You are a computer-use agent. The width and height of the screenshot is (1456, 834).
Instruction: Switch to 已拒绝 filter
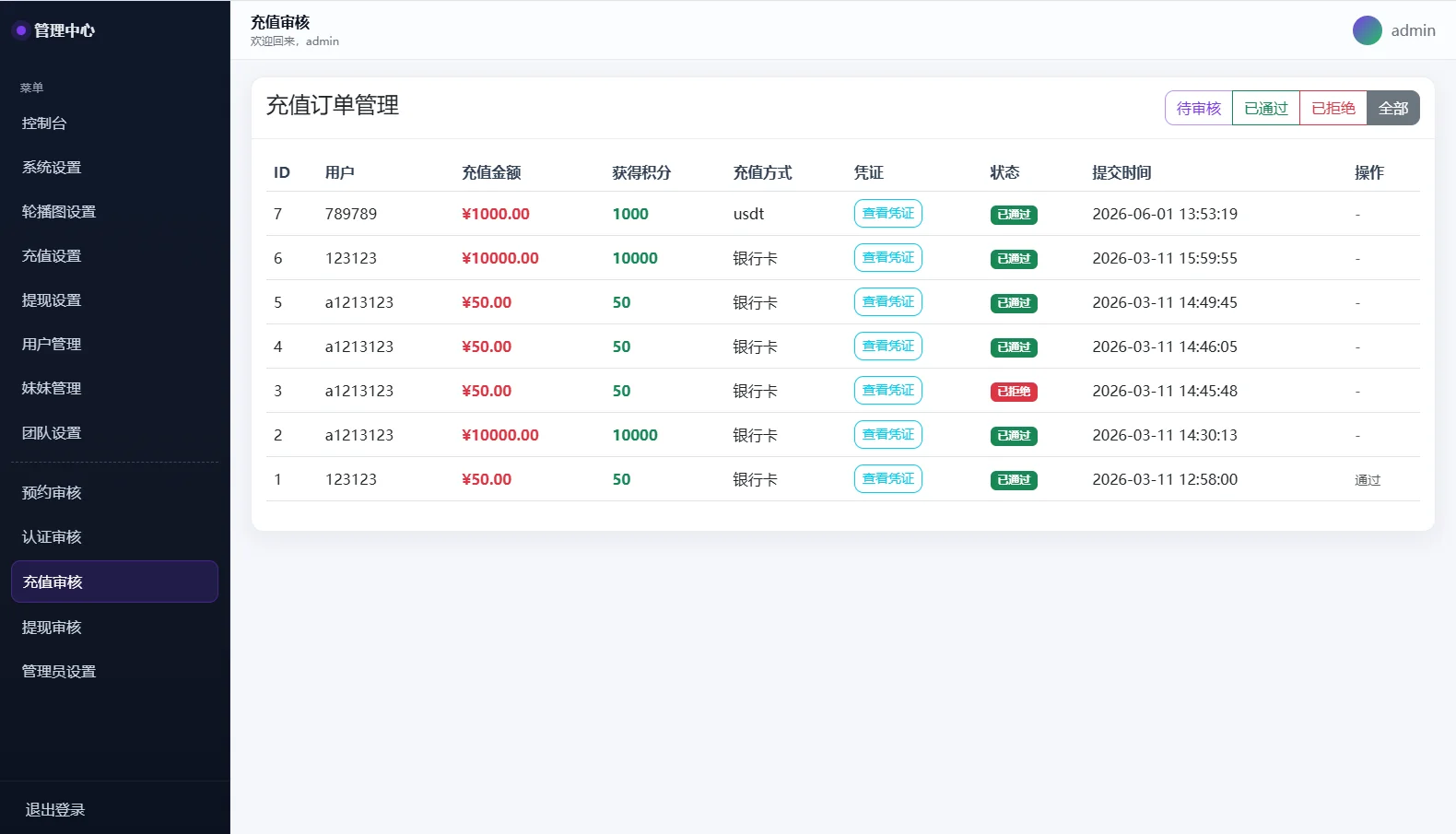coord(1333,108)
